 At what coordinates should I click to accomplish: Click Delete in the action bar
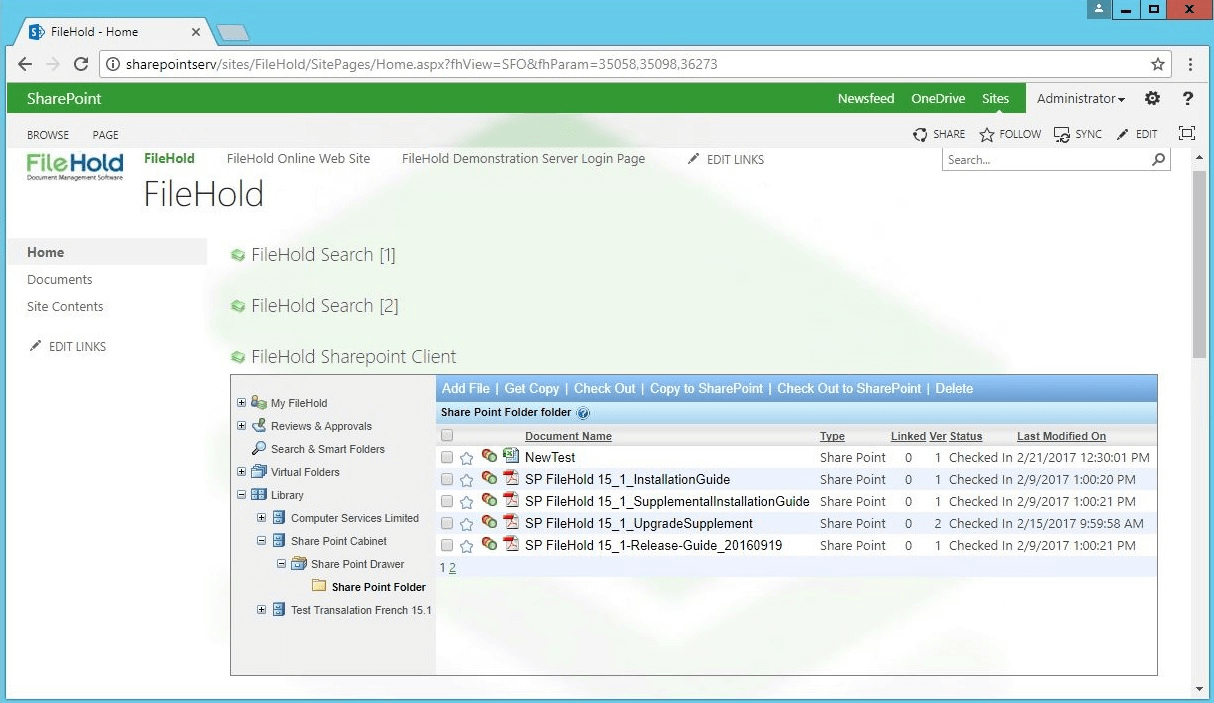tap(954, 389)
